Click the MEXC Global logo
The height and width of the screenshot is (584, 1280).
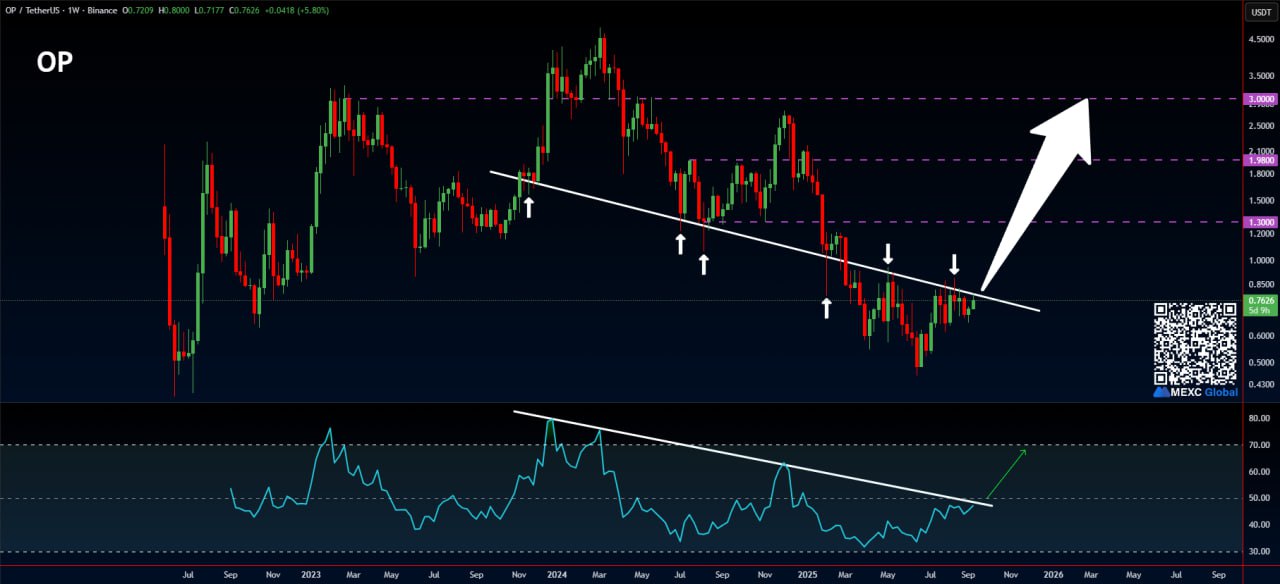[1195, 392]
